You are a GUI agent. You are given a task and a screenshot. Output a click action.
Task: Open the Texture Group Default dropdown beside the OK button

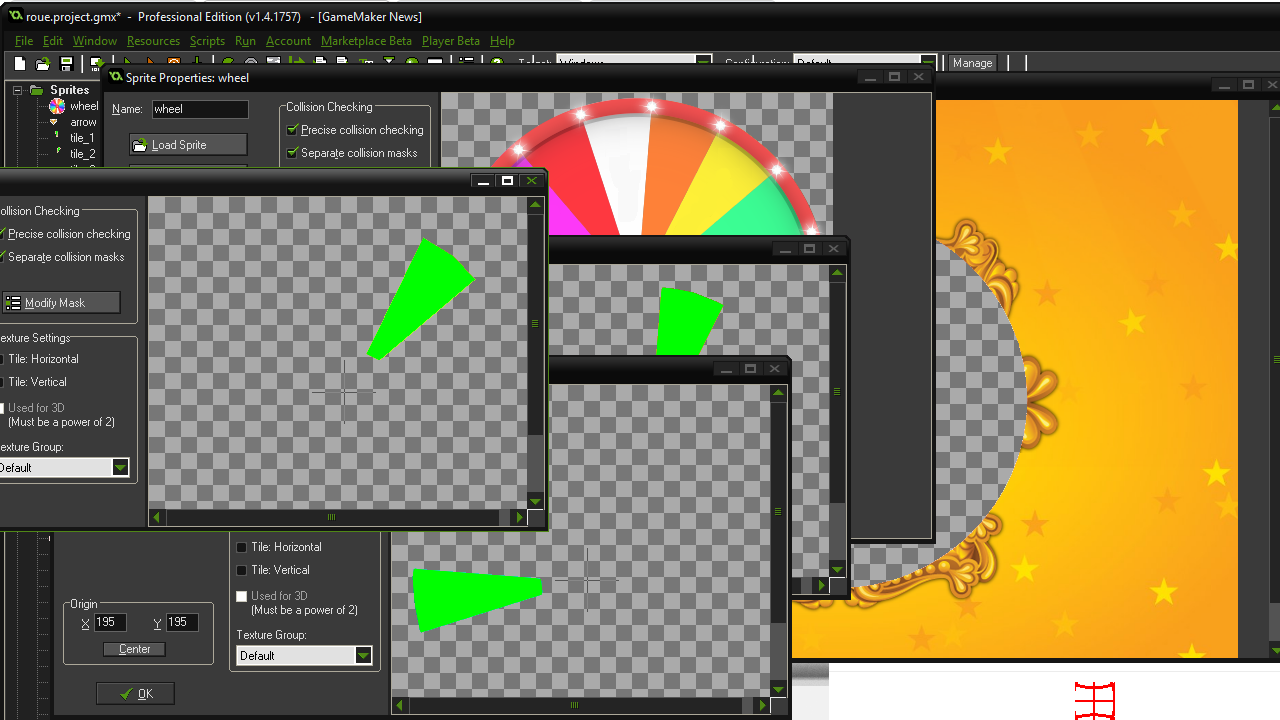(x=305, y=656)
